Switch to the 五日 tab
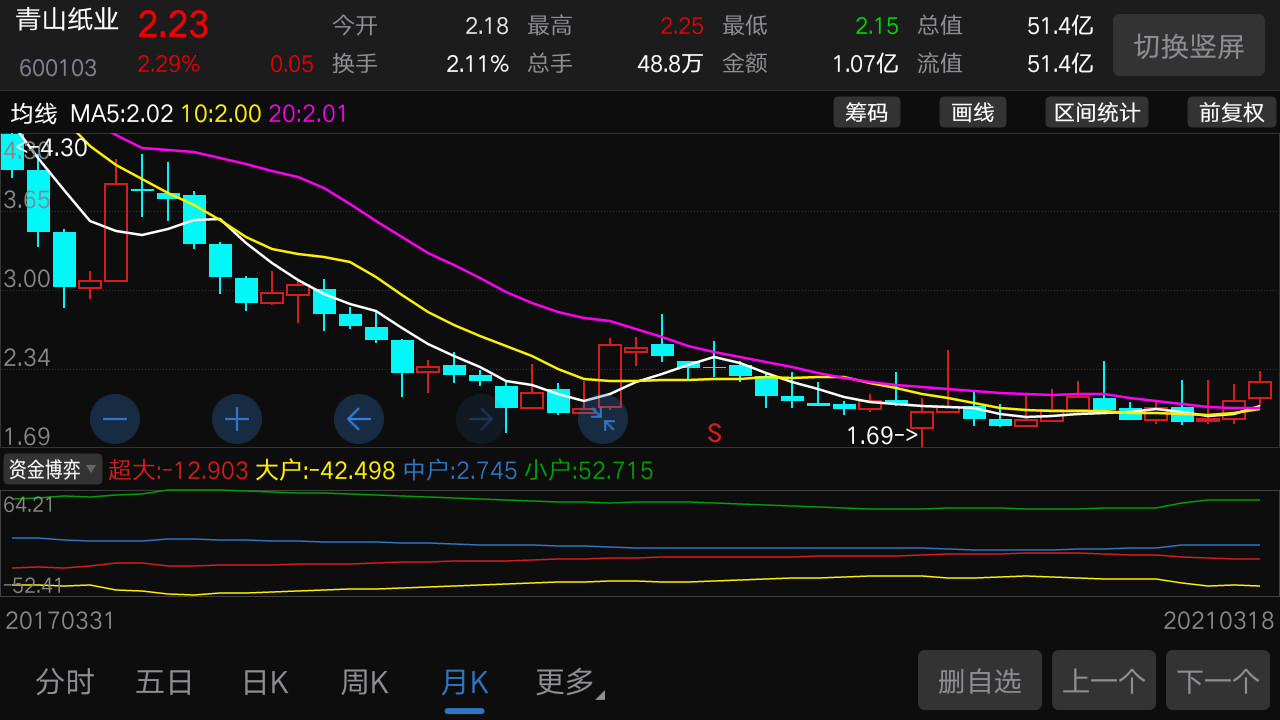This screenshot has height=720, width=1280. [x=164, y=683]
